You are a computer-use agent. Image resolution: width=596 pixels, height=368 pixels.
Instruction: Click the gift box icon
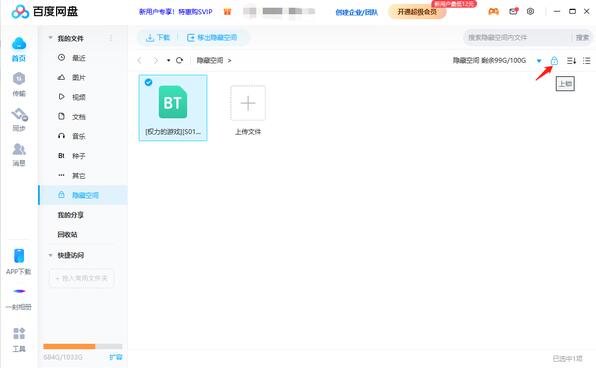tap(227, 12)
